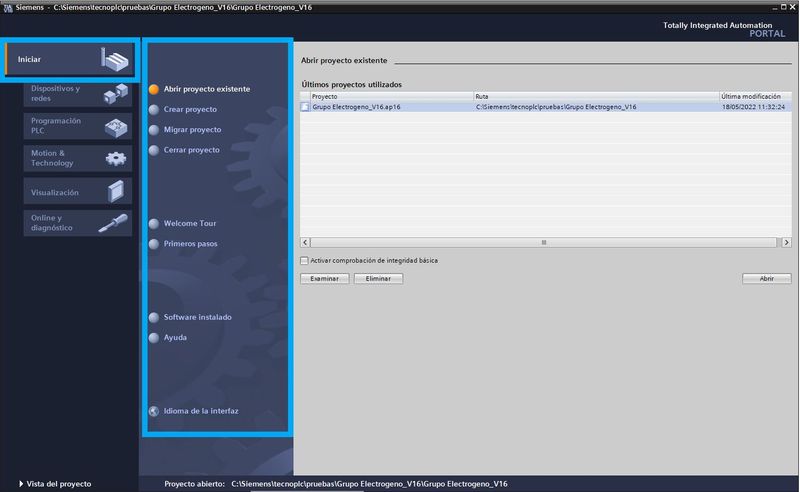The image size is (800, 492).
Task: Sort by the Proyecto column header
Action: [391, 96]
